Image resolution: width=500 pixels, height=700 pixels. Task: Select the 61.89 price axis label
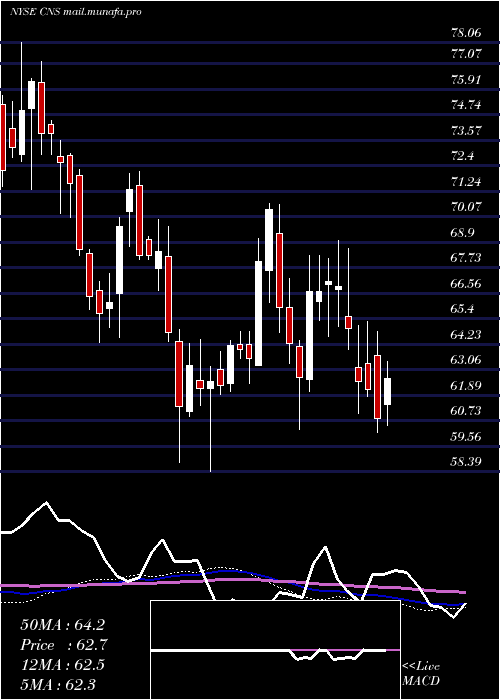pyautogui.click(x=467, y=385)
